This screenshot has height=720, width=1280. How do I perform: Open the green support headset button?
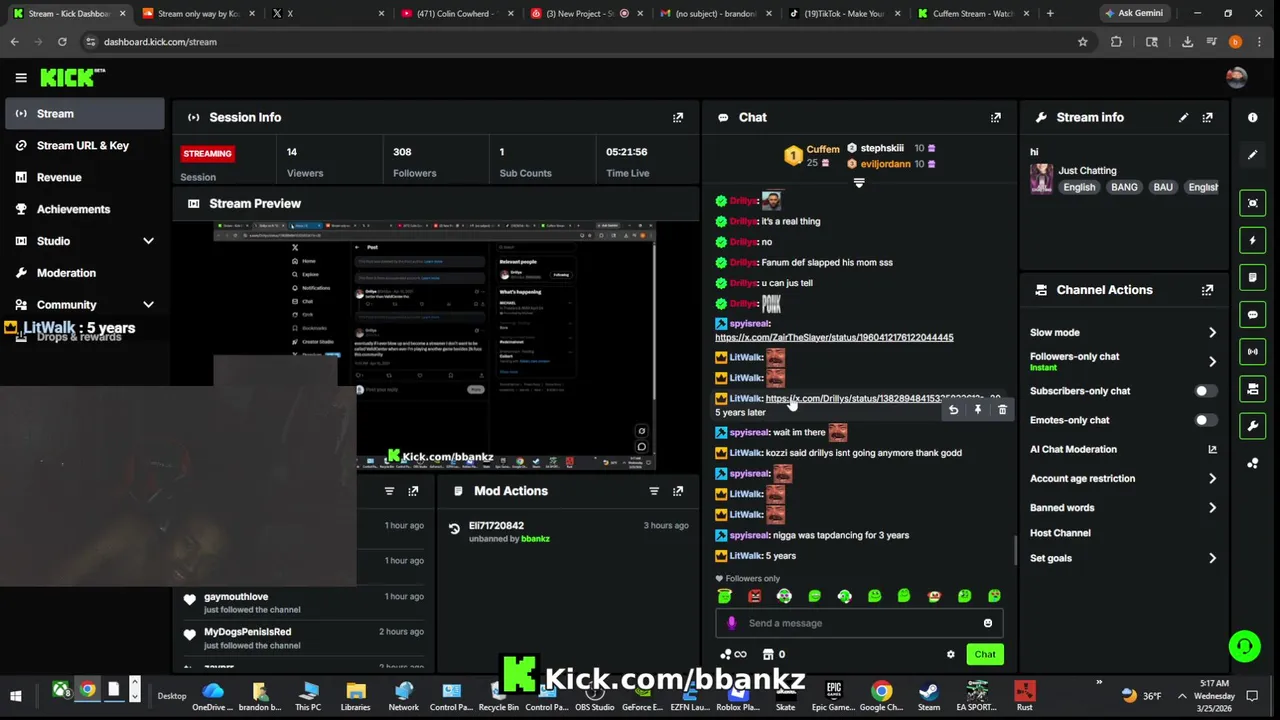[x=1244, y=646]
